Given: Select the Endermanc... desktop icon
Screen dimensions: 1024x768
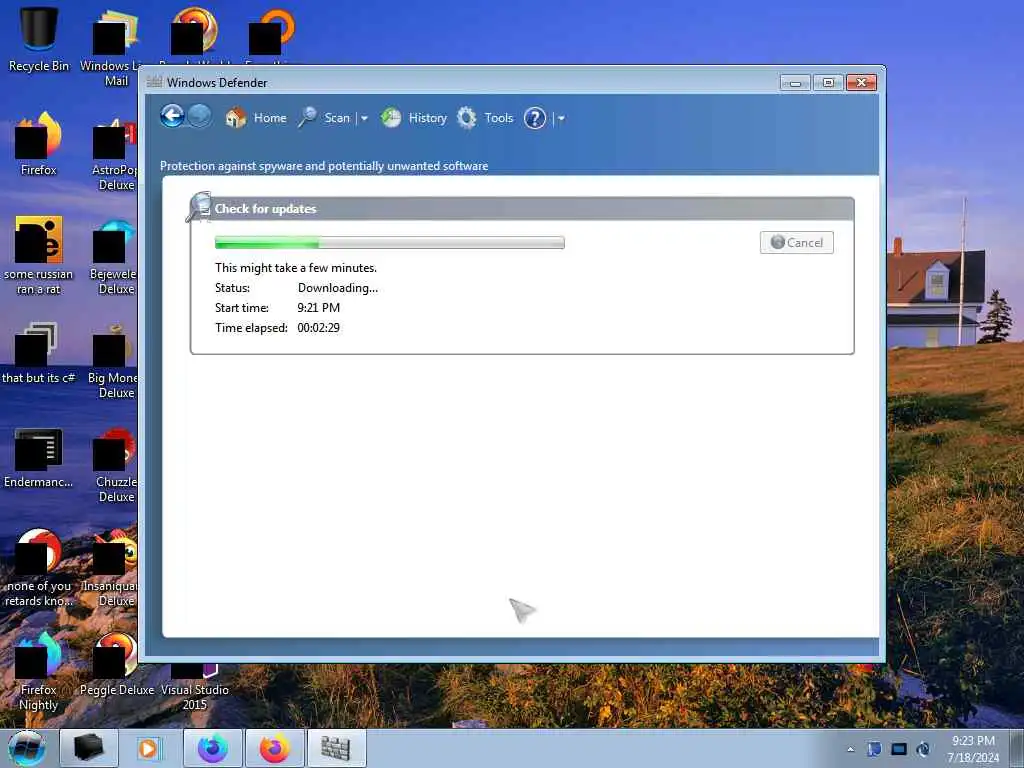Looking at the screenshot, I should point(39,457).
